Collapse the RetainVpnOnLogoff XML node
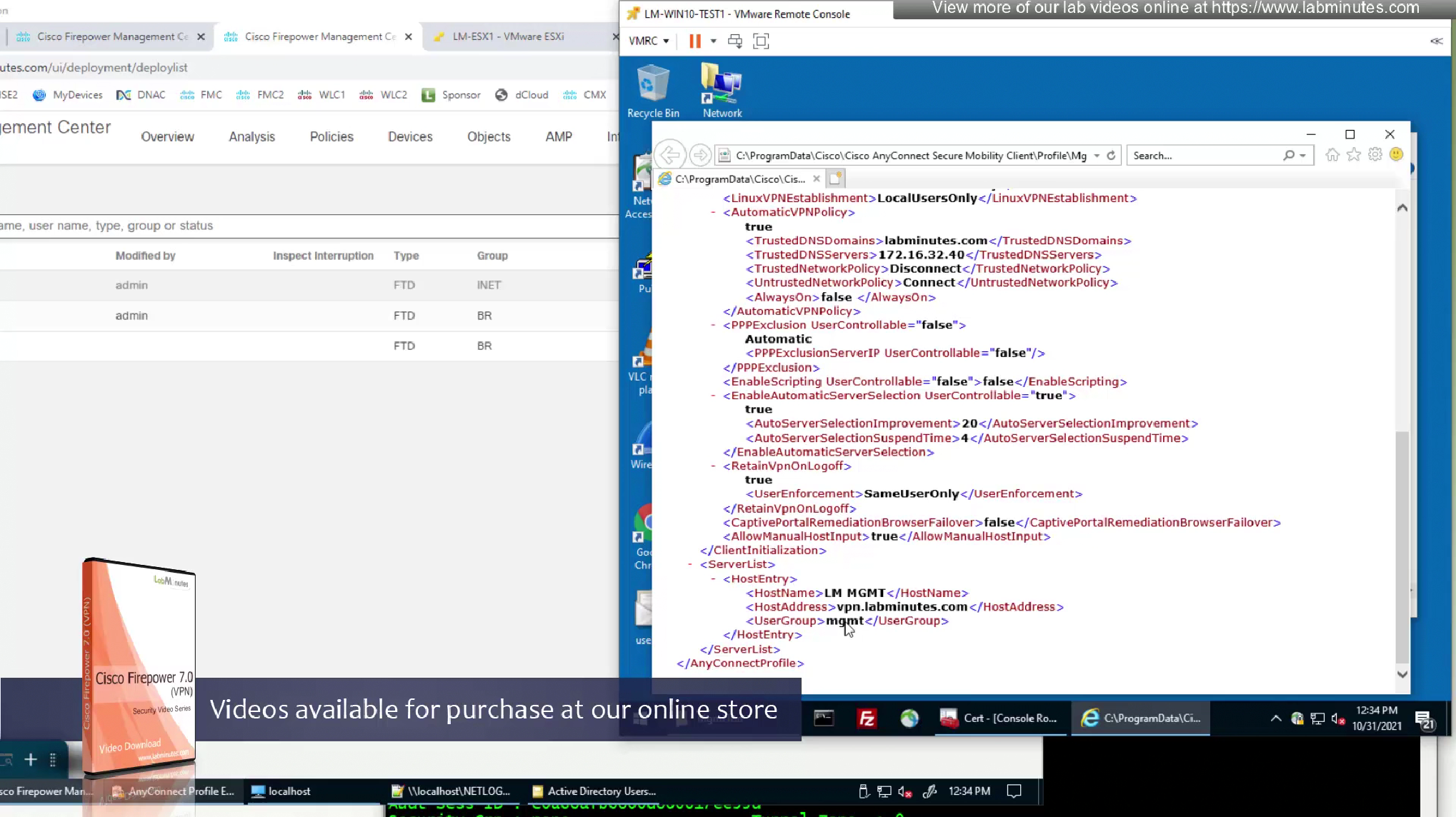This screenshot has height=817, width=1456. 713,466
